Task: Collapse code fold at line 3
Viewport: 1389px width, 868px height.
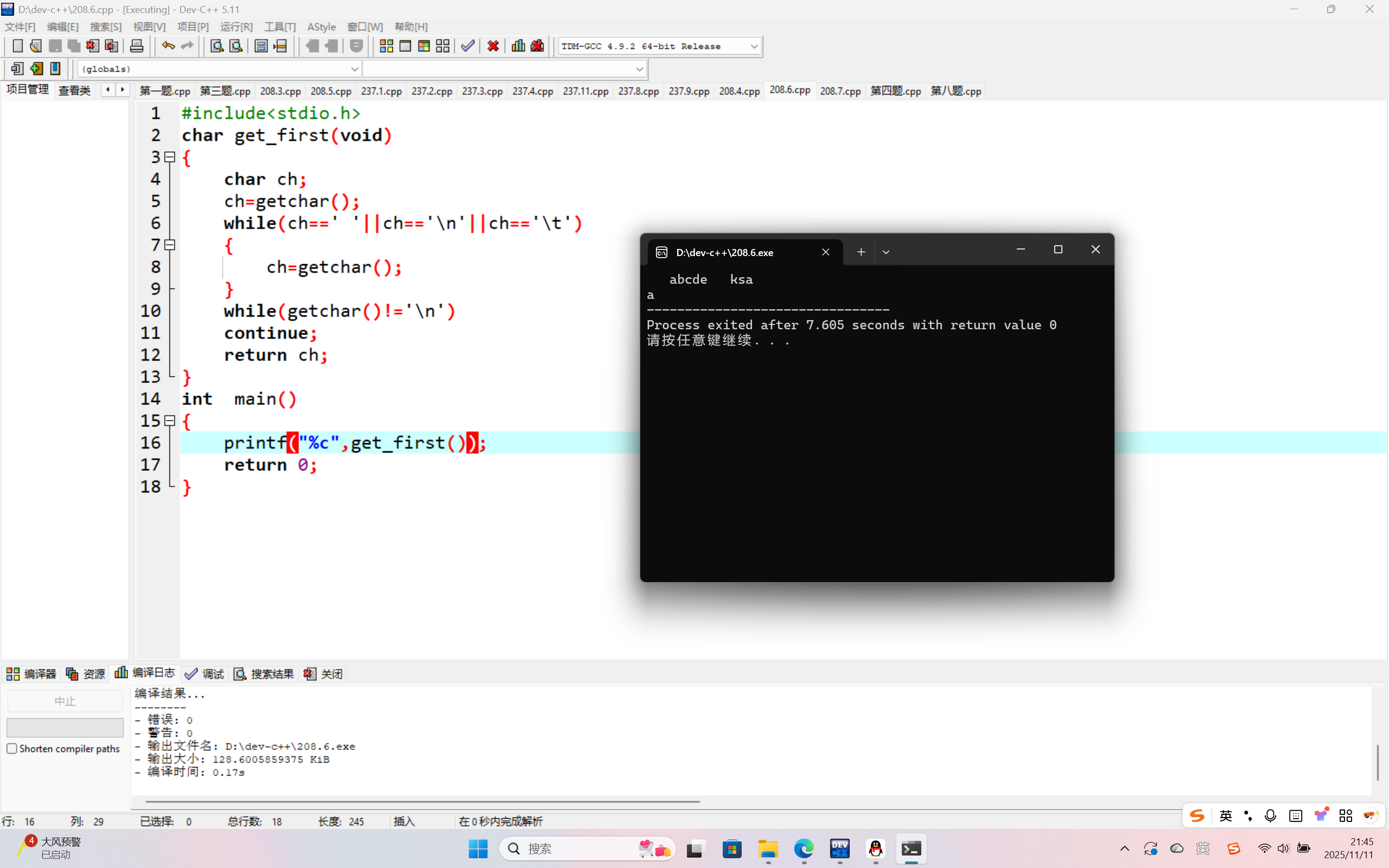Action: click(x=170, y=157)
